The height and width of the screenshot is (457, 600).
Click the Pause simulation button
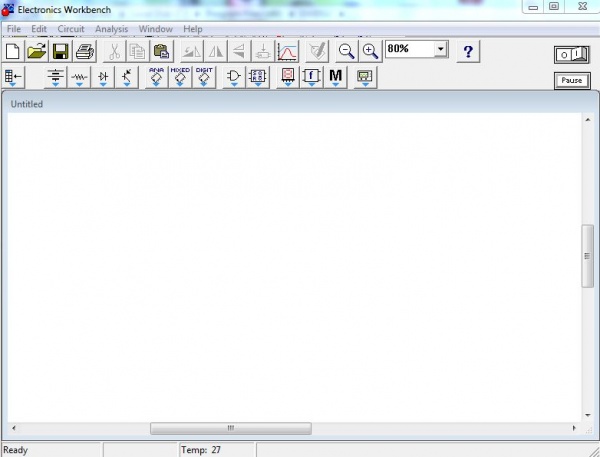[x=572, y=81]
